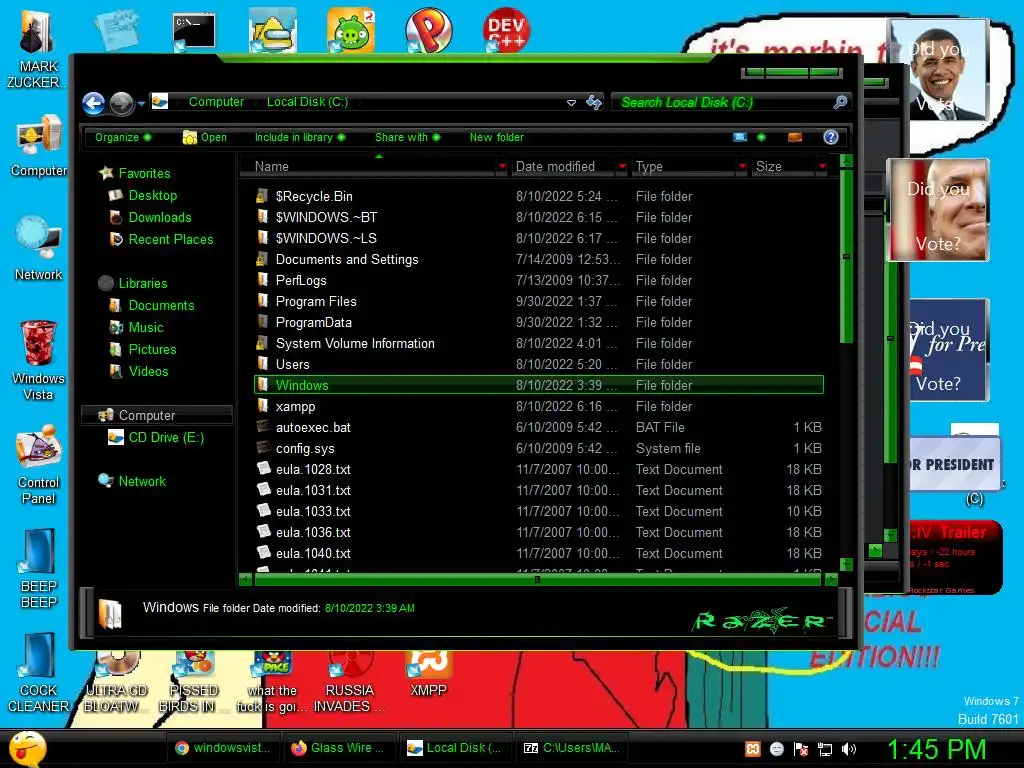Open the Network desktop icon
This screenshot has width=1024, height=768.
coord(39,249)
